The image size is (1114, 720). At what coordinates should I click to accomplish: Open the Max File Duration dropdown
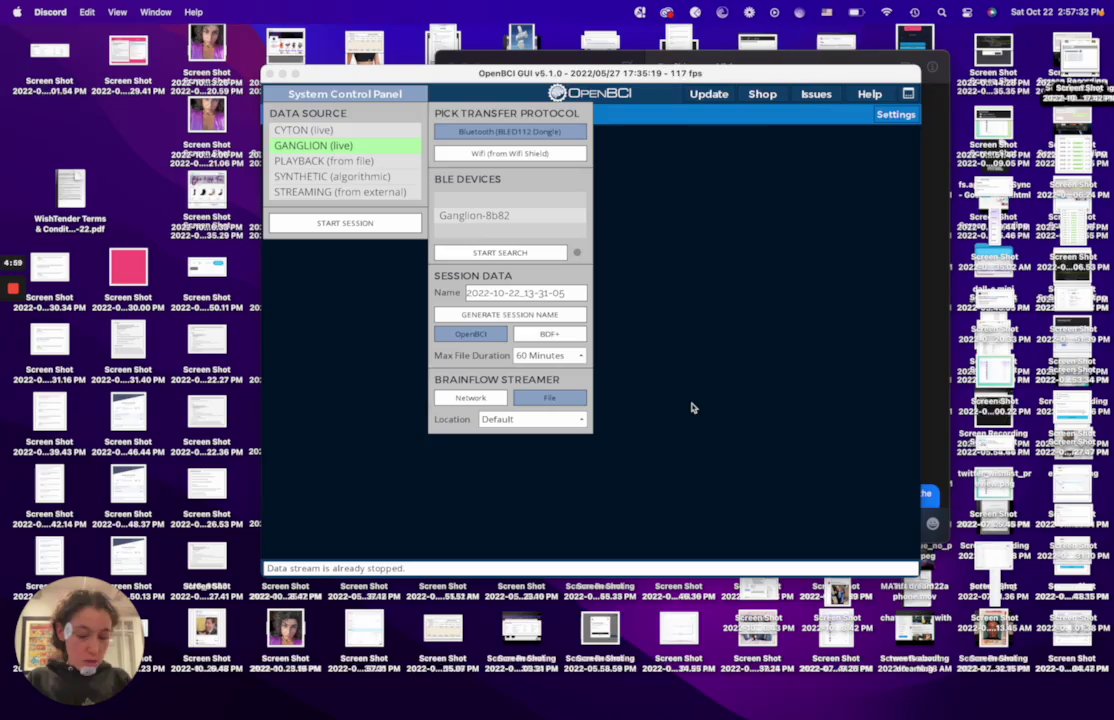click(550, 355)
